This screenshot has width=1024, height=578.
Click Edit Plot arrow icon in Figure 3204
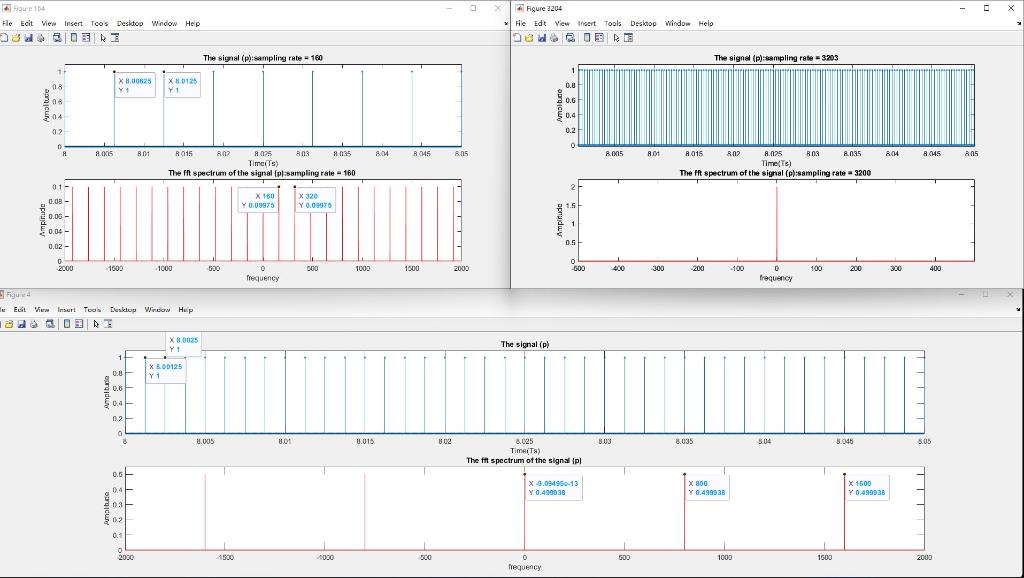(x=616, y=38)
